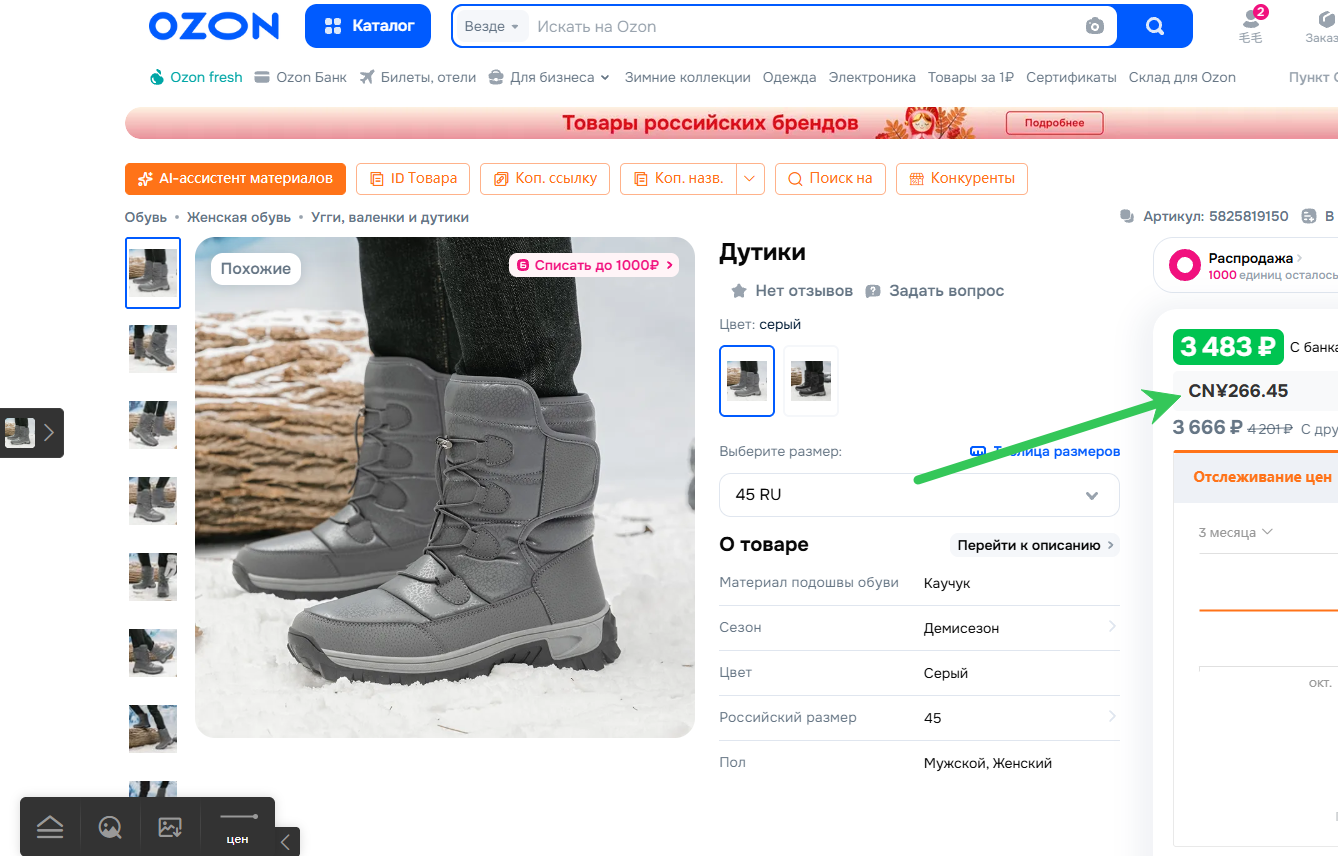Select the black color variant swatch
Viewport: 1338px width, 856px height.
pyautogui.click(x=811, y=381)
